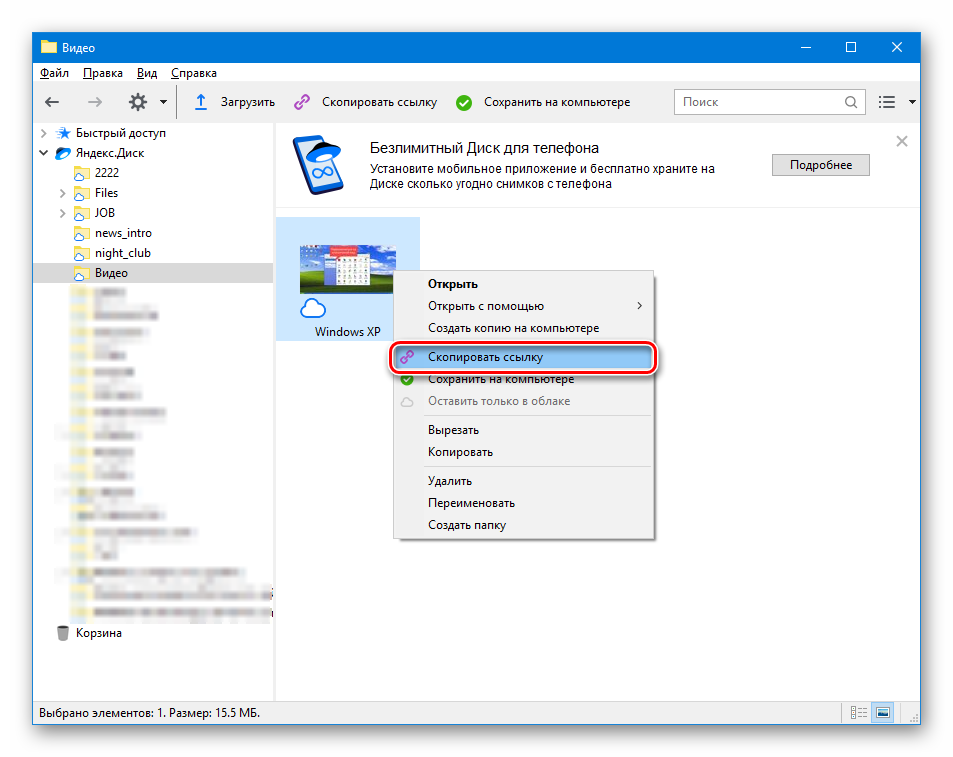Click the cloud icon under the thumbnail
Viewport: 953px width, 757px height.
tap(313, 309)
